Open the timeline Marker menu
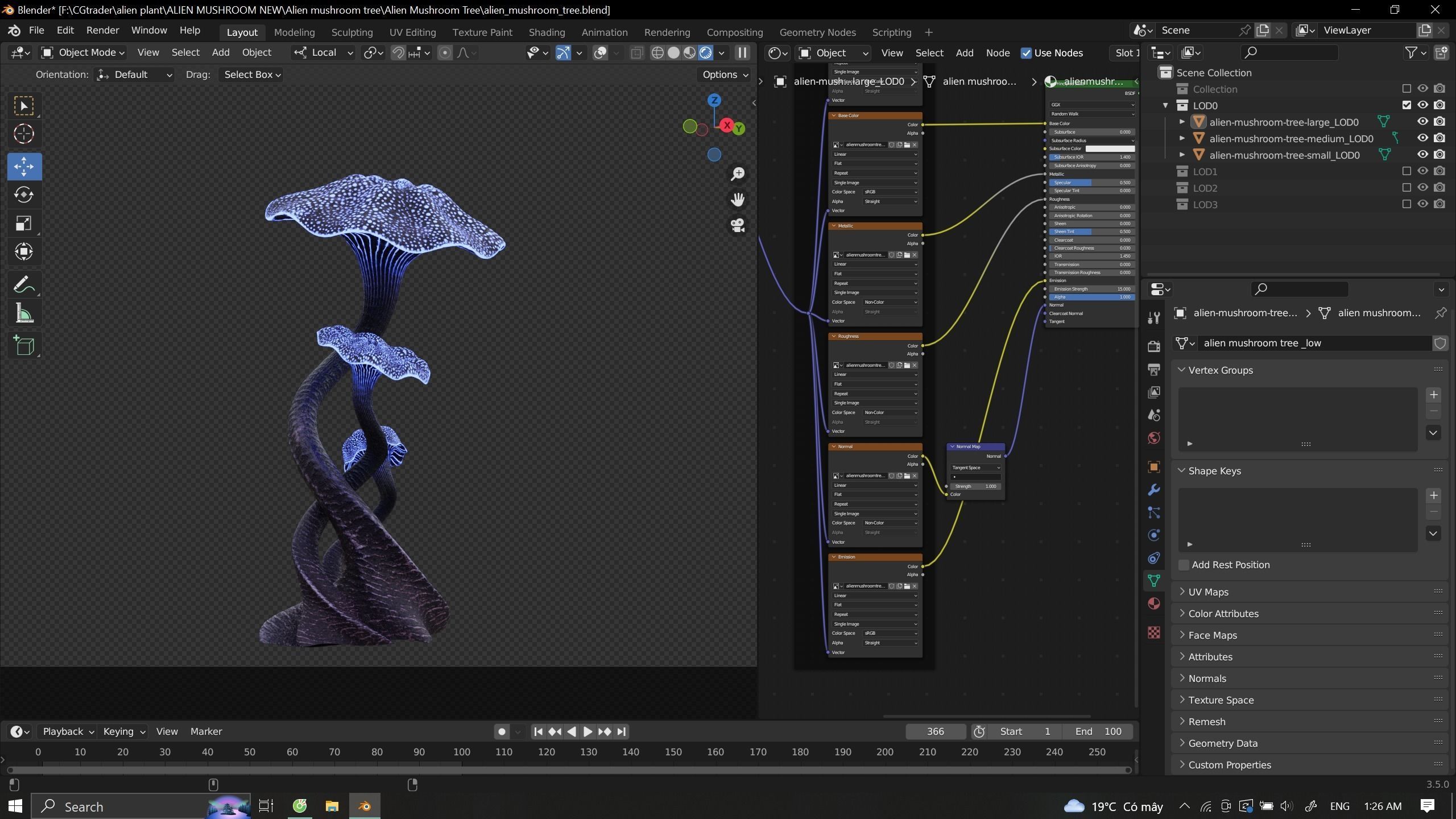Image resolution: width=1456 pixels, height=819 pixels. point(206,732)
